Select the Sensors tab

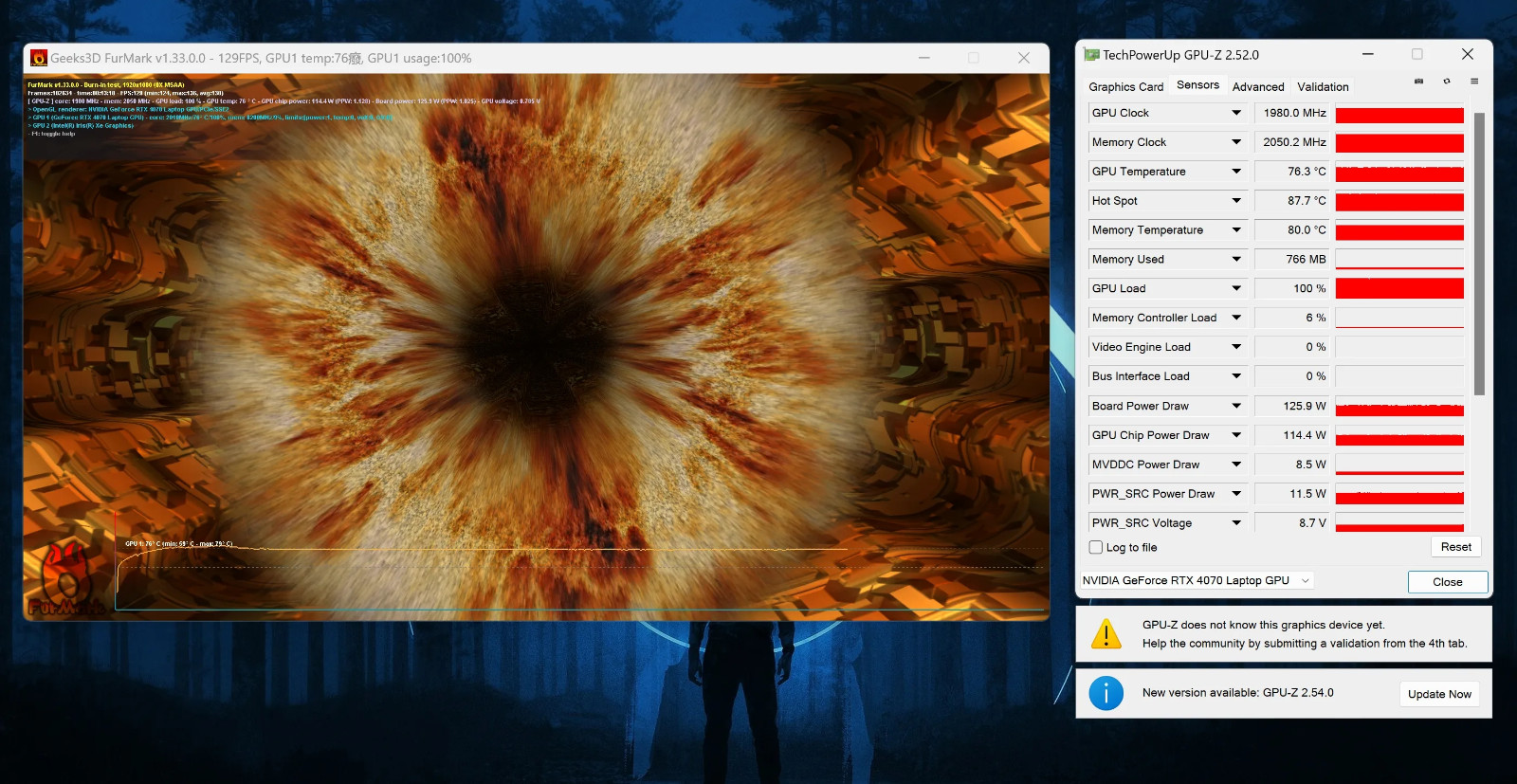1197,85
